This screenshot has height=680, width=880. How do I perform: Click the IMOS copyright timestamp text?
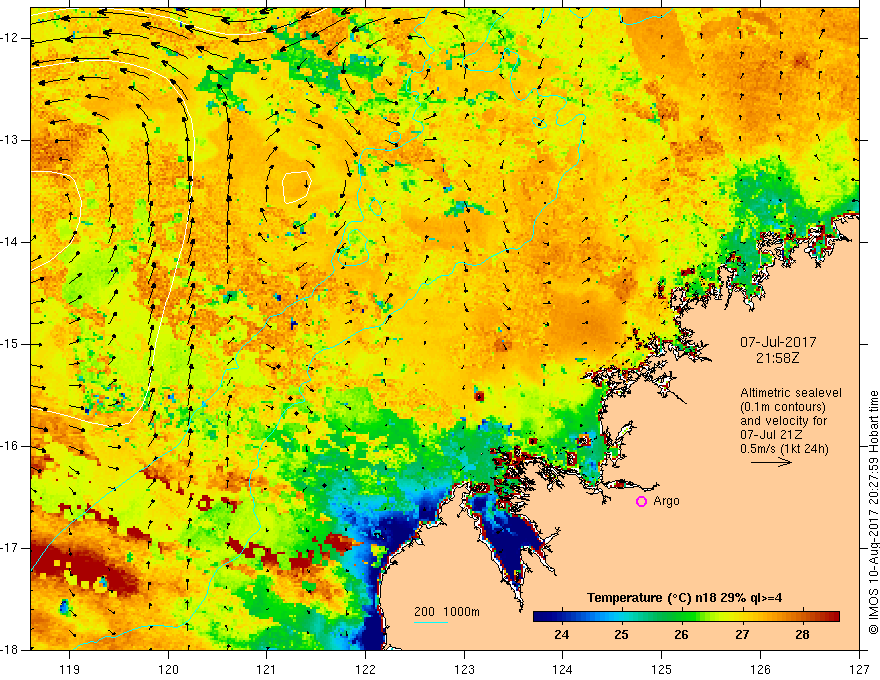(x=873, y=512)
